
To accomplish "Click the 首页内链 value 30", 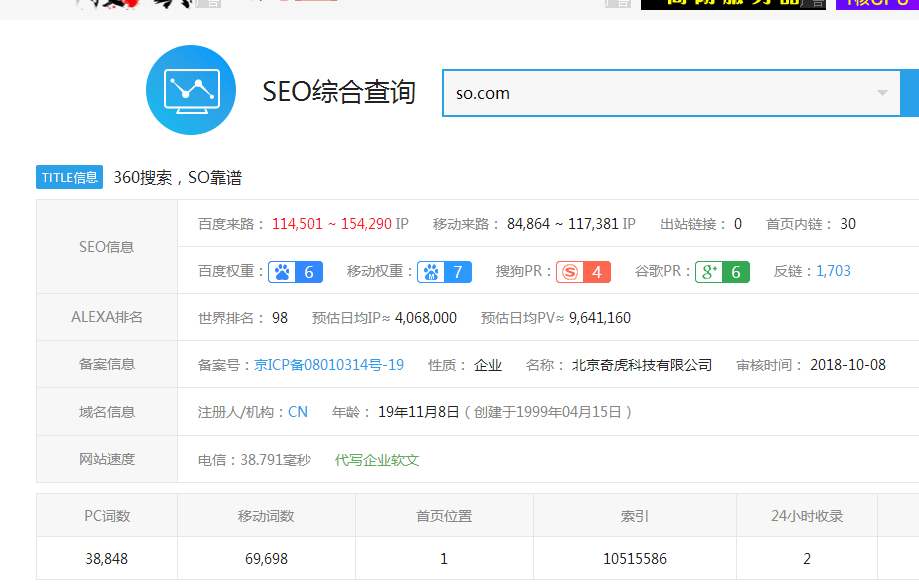I will point(847,224).
